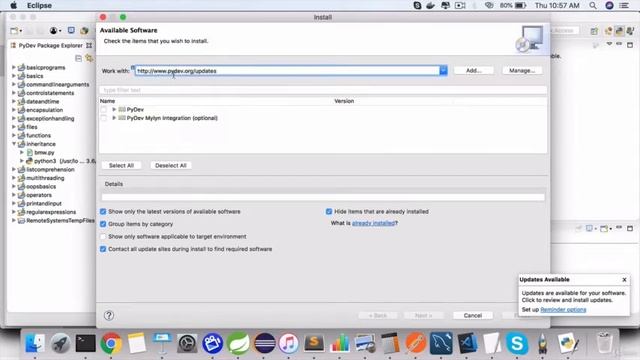Screen dimensions: 640x360
Task: Toggle Show only the latest versions
Action: click(103, 211)
